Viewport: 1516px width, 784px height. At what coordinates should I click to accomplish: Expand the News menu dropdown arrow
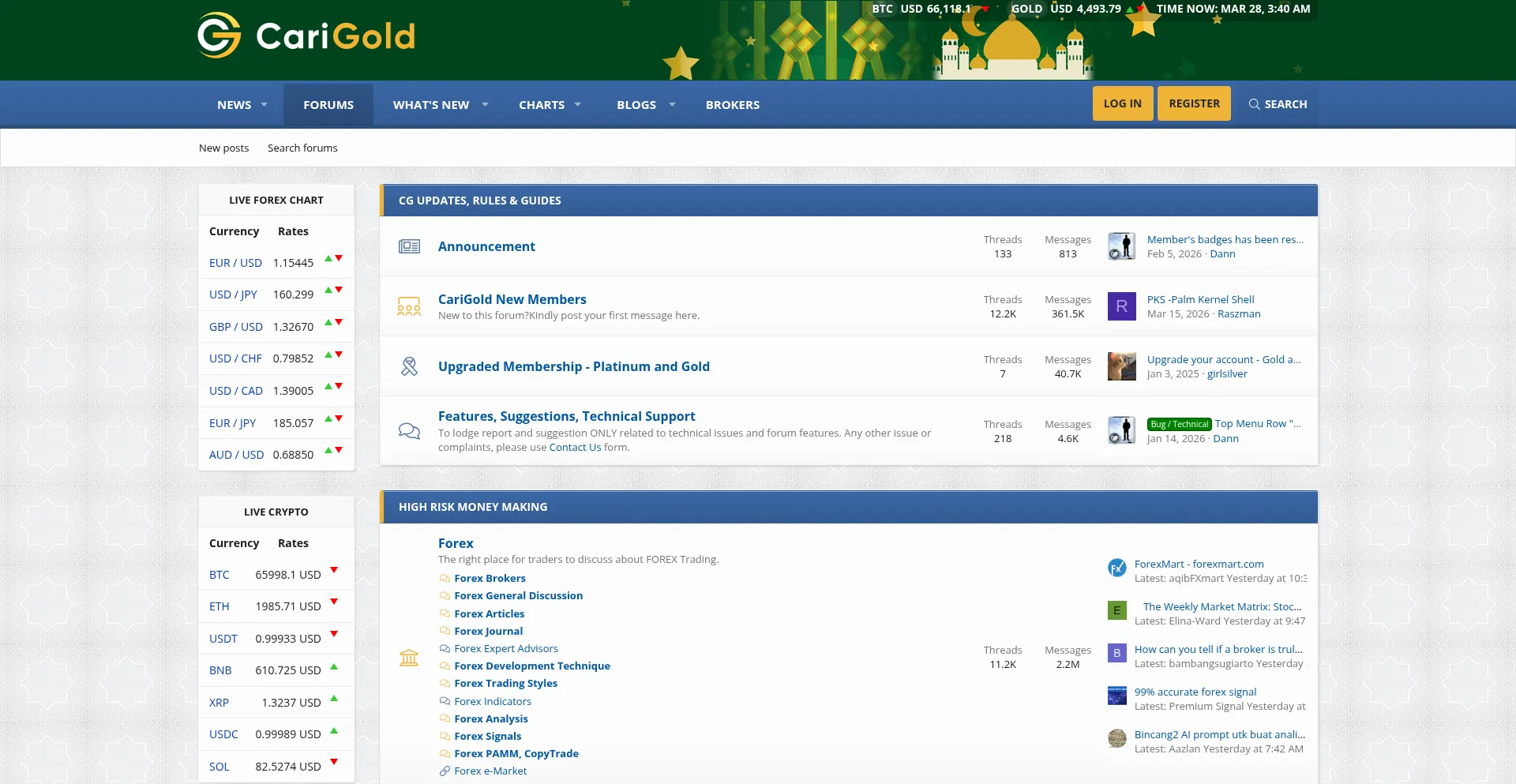click(265, 104)
